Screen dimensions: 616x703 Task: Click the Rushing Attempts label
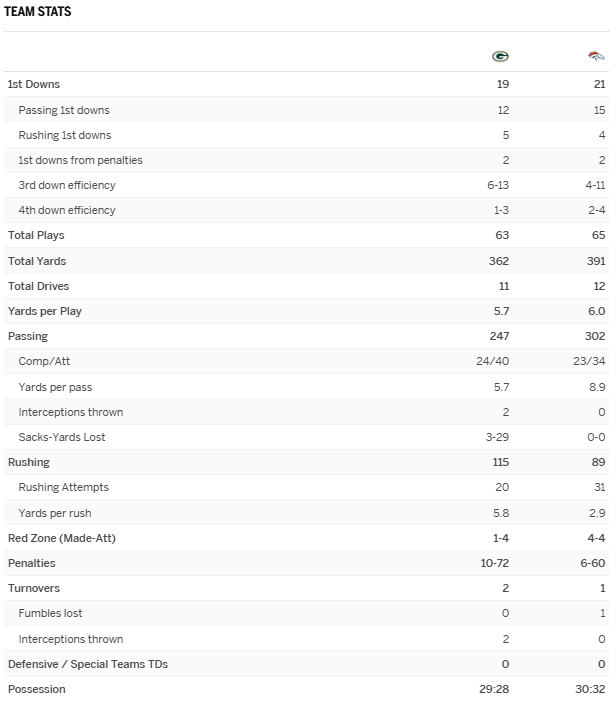[63, 487]
